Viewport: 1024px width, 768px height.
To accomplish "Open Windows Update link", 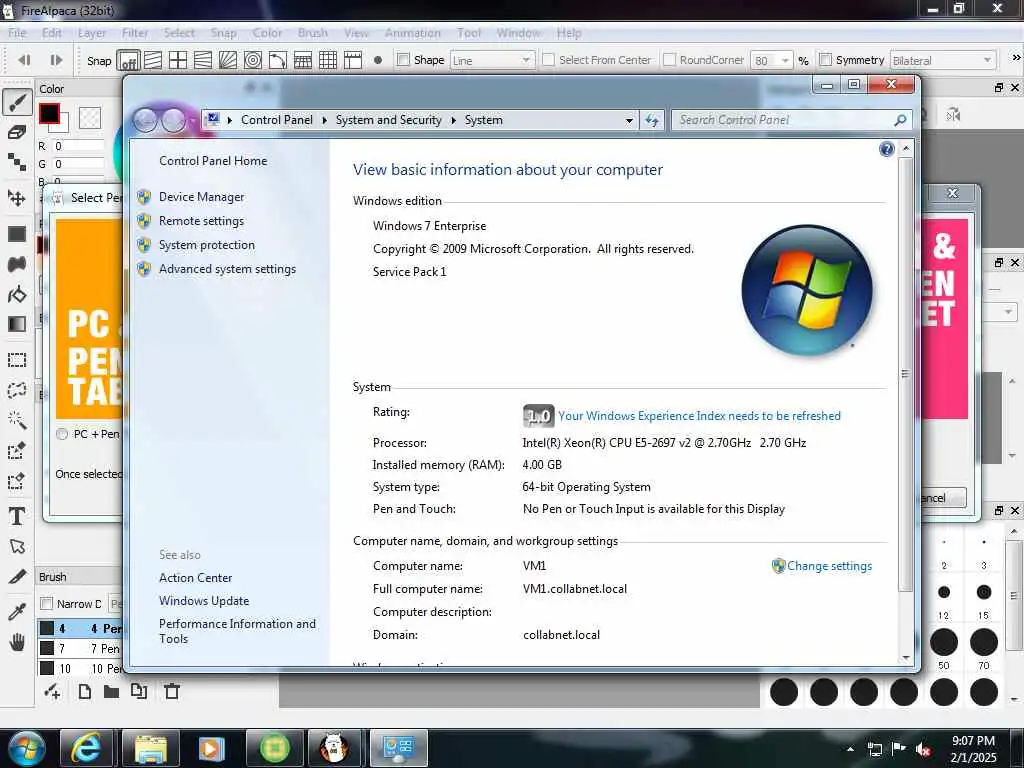I will pyautogui.click(x=204, y=600).
